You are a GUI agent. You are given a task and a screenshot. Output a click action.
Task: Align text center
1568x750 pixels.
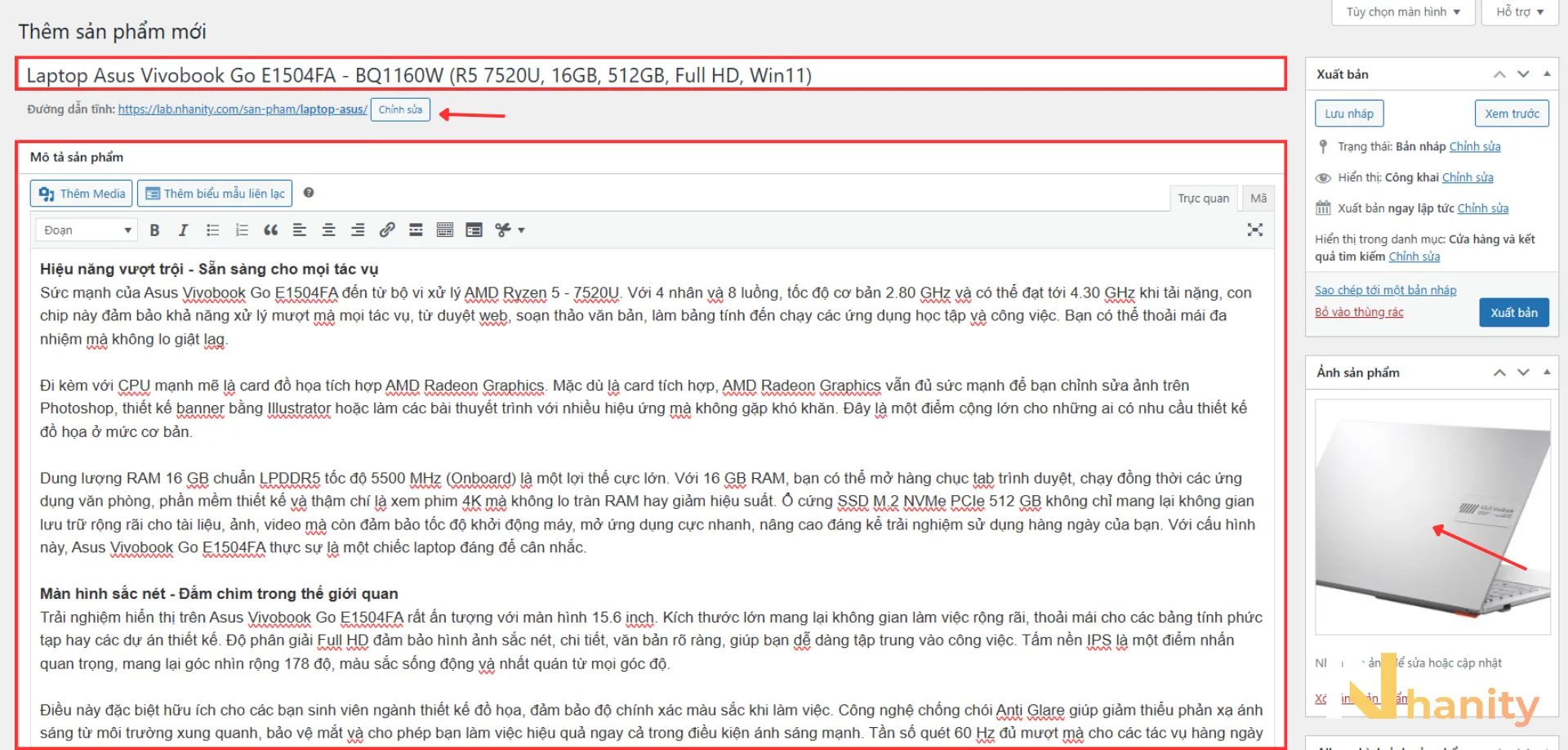coord(328,230)
